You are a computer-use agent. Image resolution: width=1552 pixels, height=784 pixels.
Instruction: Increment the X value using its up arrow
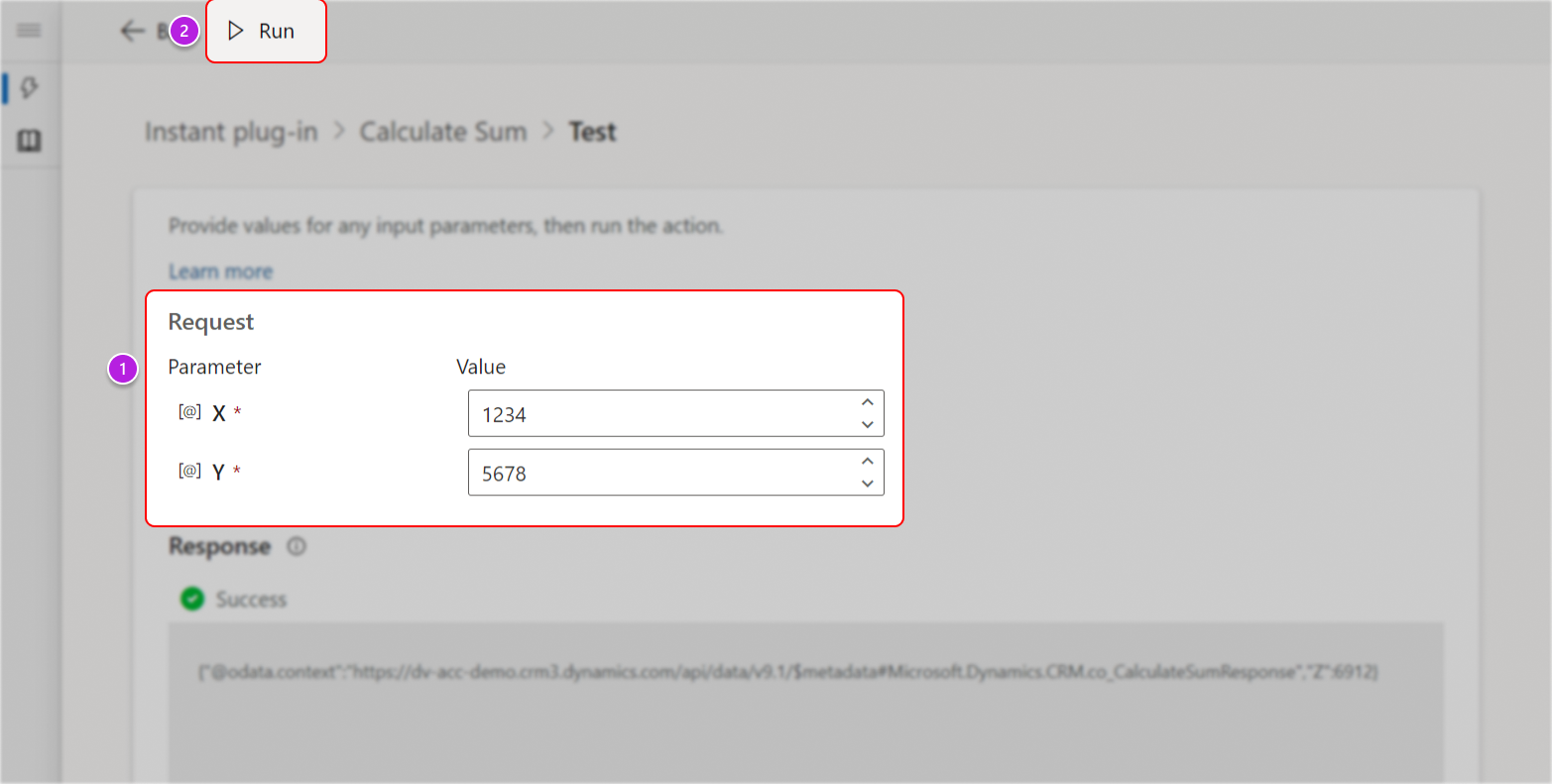pyautogui.click(x=867, y=400)
